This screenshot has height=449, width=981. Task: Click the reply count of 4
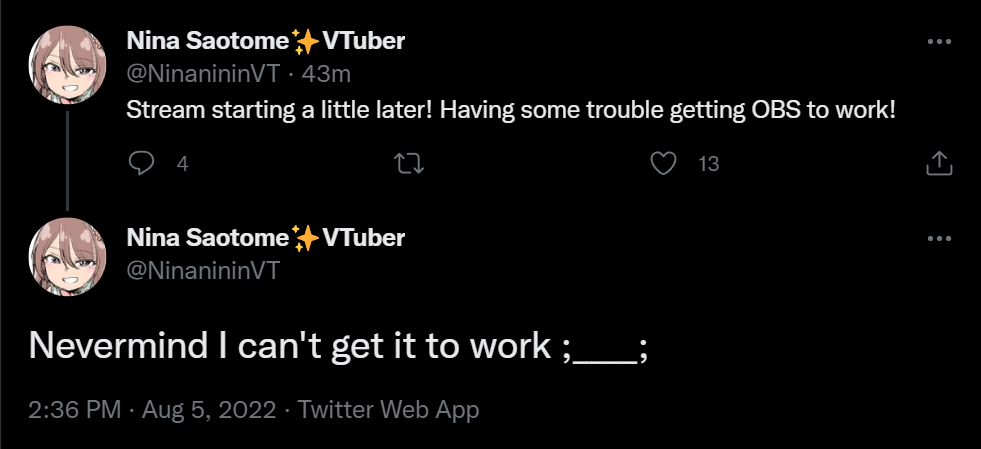182,165
